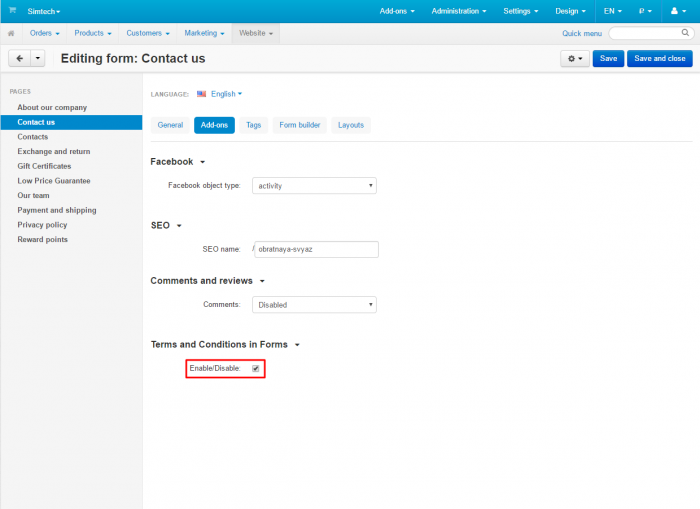Open the Settings menu
Image resolution: width=700 pixels, height=509 pixels.
pos(521,11)
